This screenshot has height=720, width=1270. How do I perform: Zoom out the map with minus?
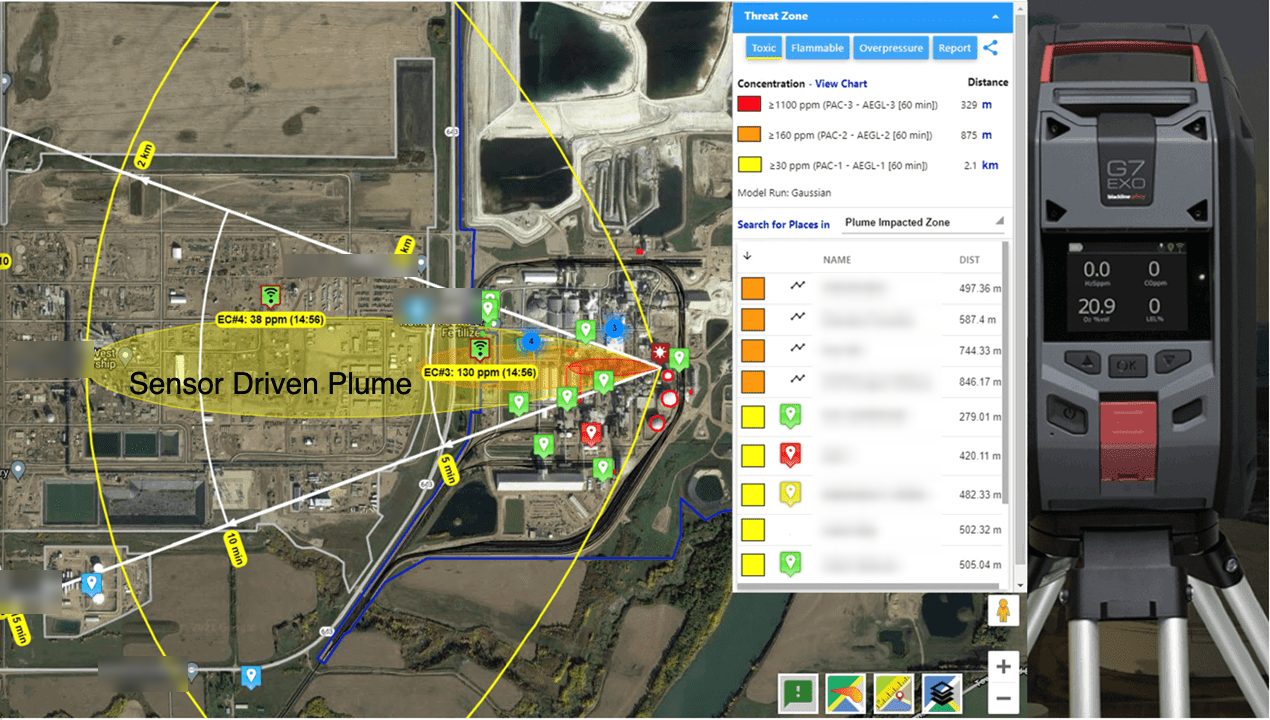(1003, 699)
